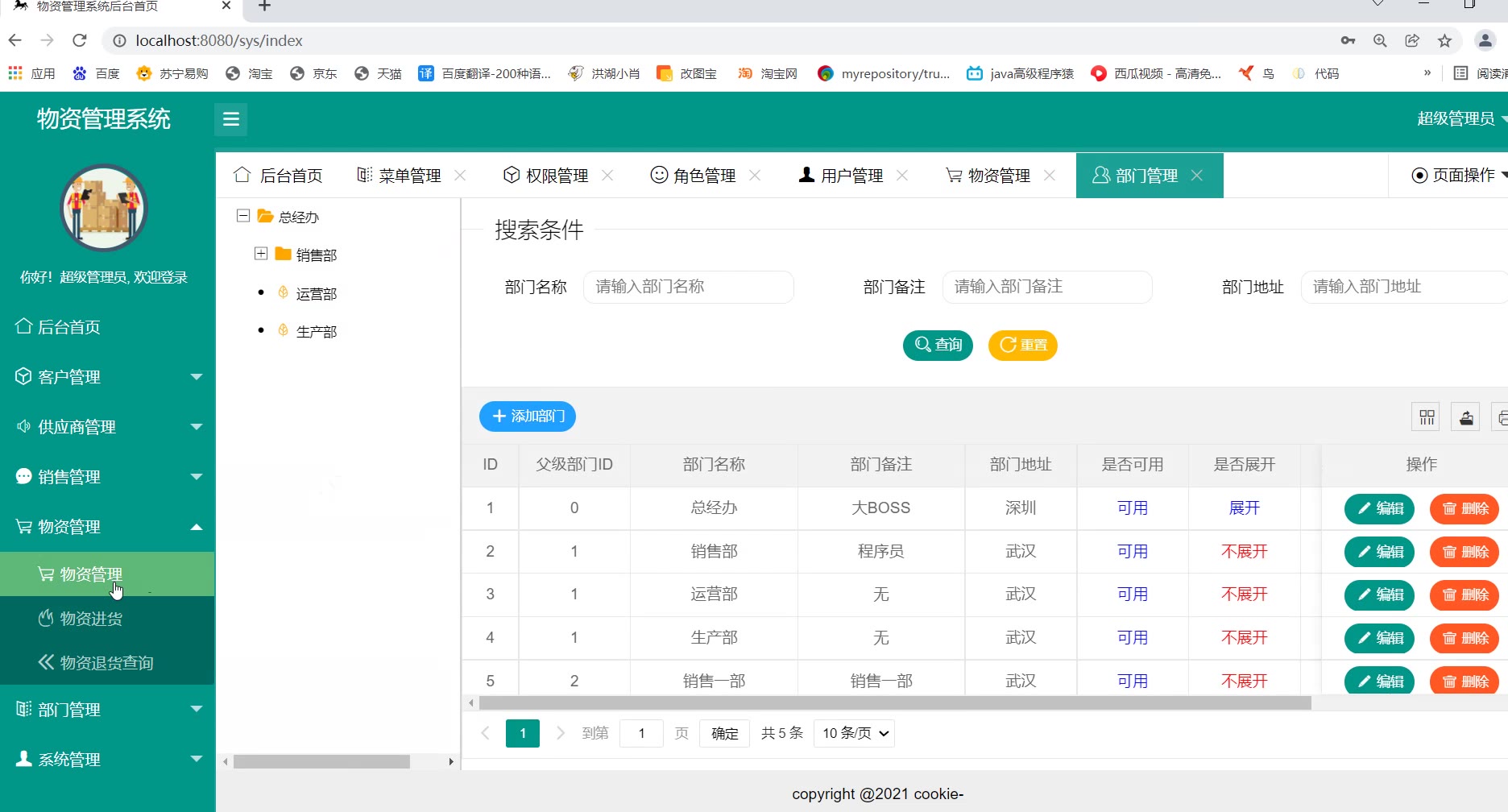The image size is (1508, 812).
Task: Bookmark page with the star icon
Action: 1444,40
